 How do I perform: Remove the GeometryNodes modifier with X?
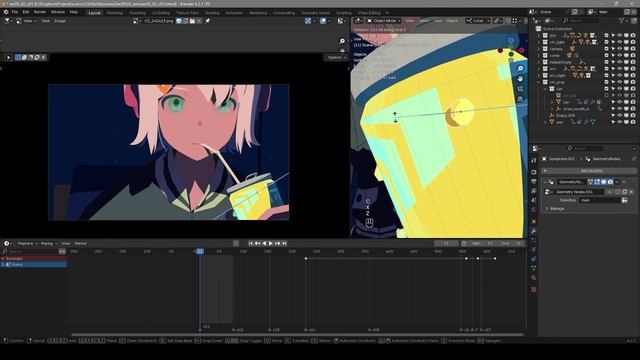(624, 182)
